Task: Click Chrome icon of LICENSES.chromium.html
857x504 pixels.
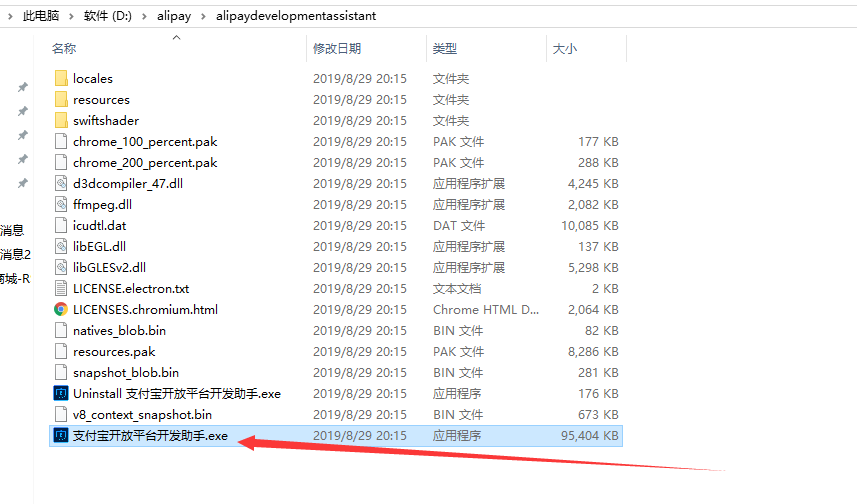Action: point(61,309)
